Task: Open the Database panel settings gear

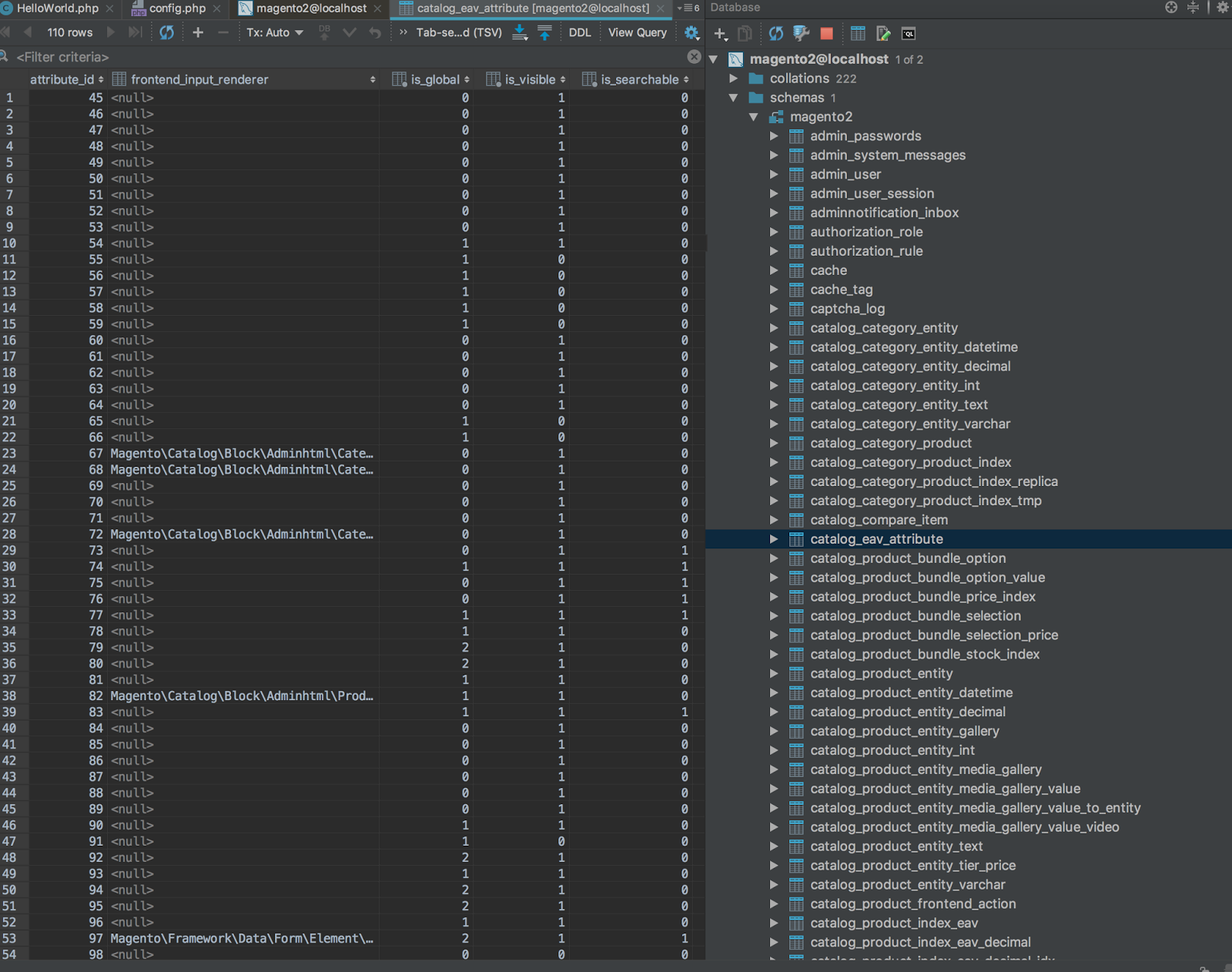Action: 1223,8
